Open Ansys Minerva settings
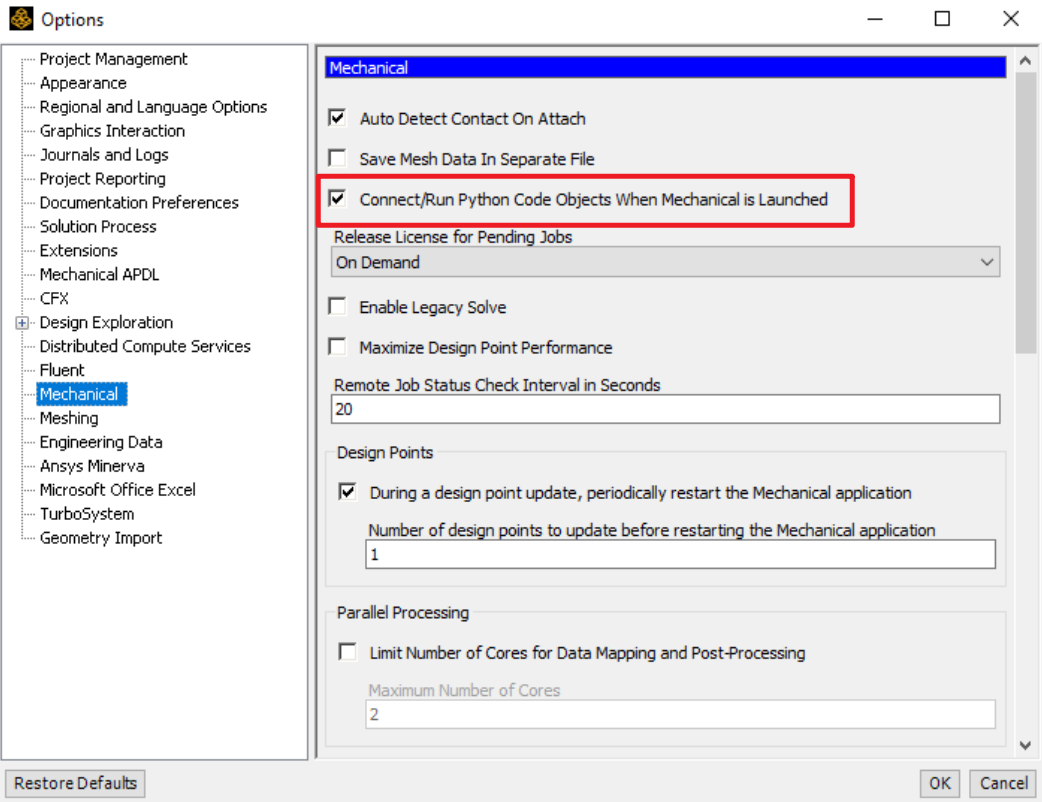Screen dimensions: 1042x802 92,466
